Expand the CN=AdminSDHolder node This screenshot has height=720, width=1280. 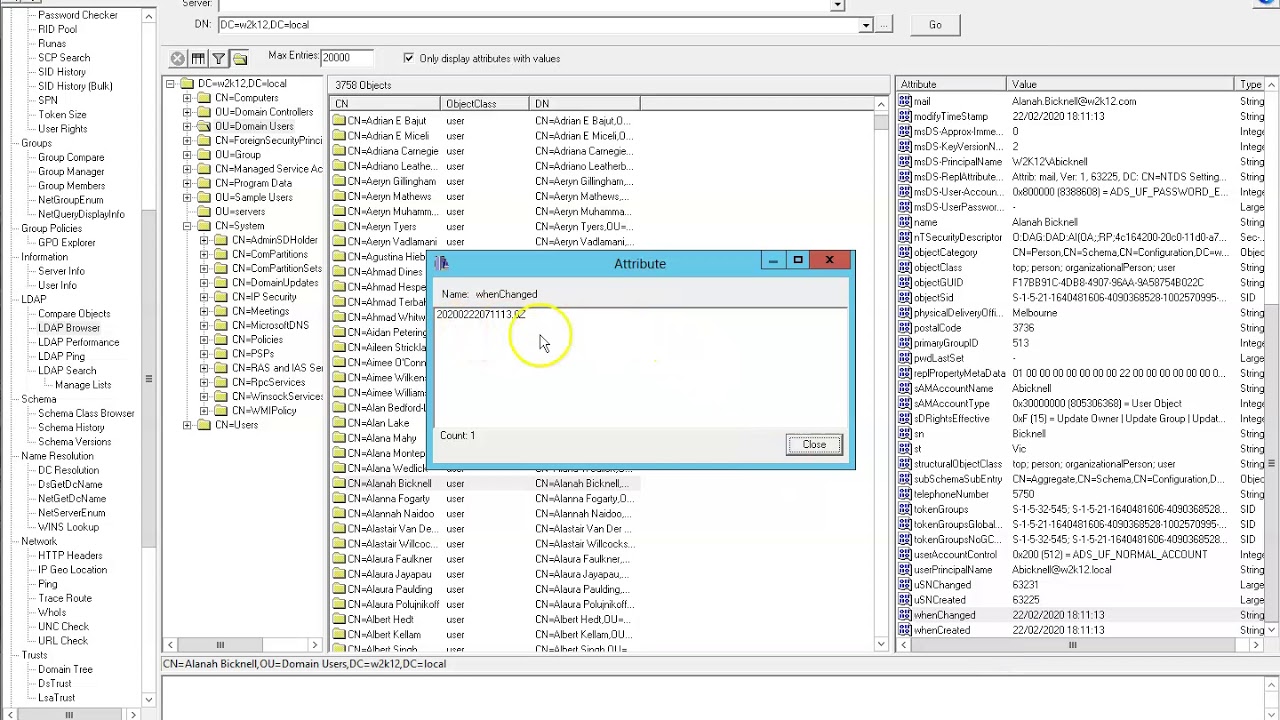204,240
